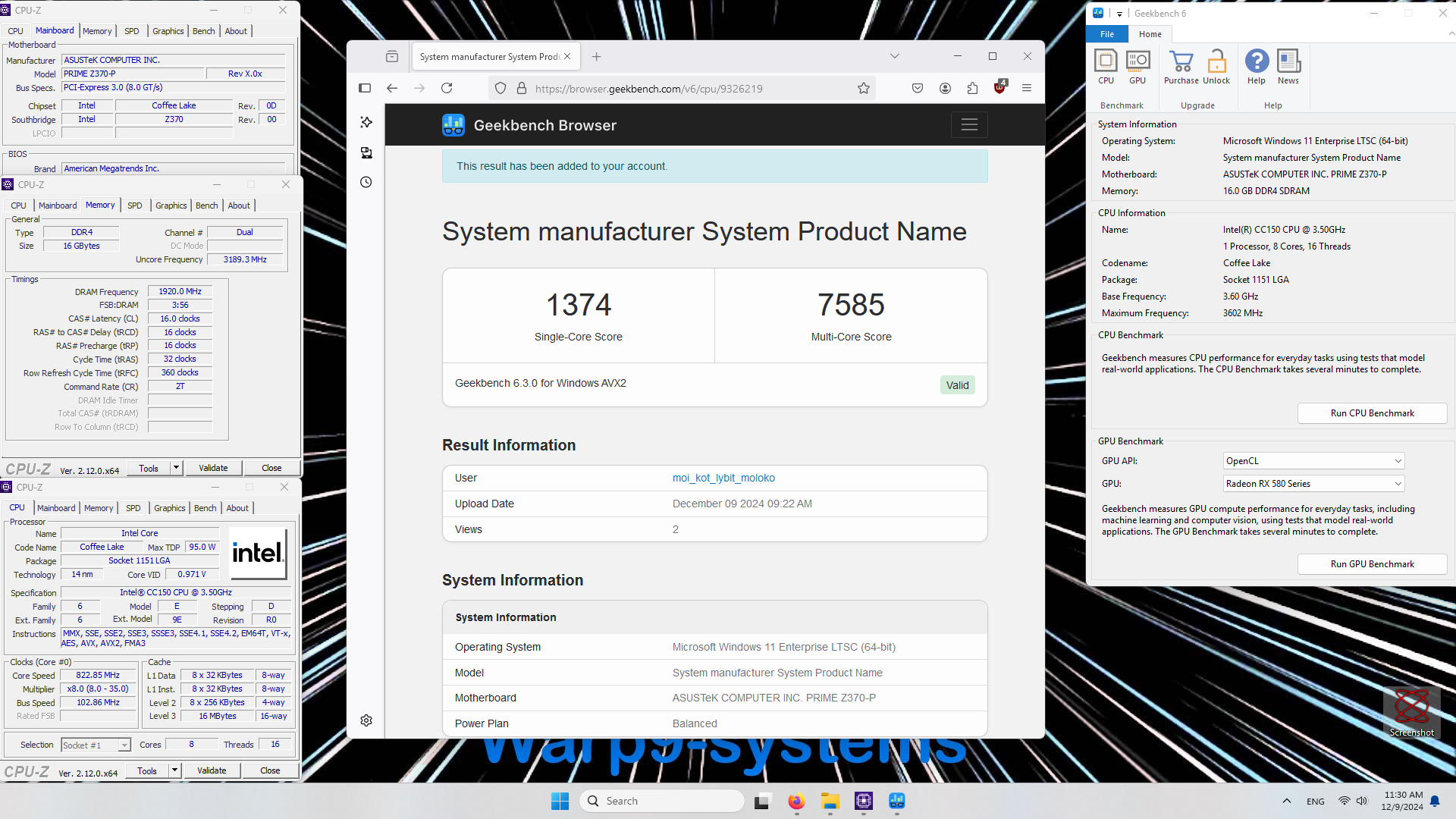Click the Windows taskbar search box

pos(662,801)
